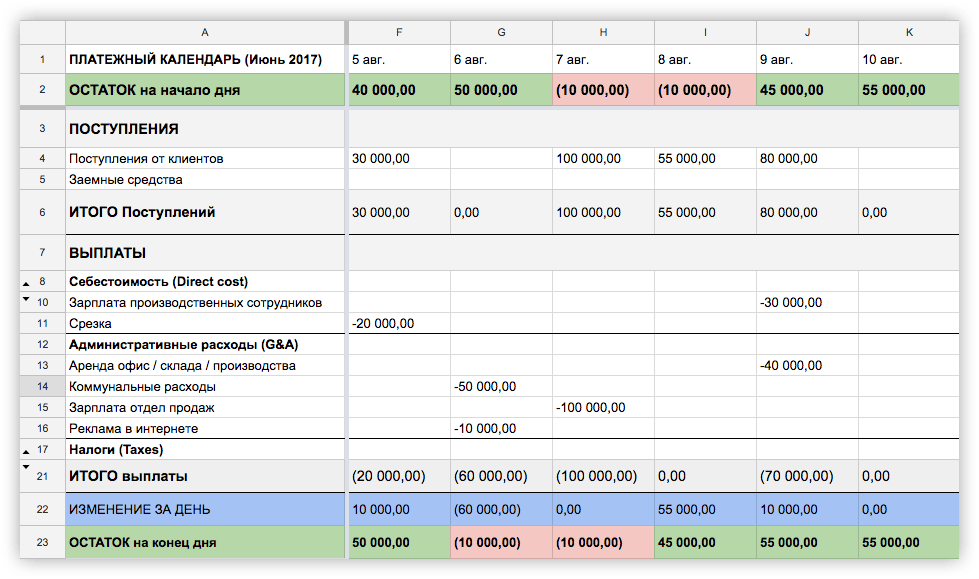The image size is (979, 579).
Task: Select column A header
Action: click(x=205, y=32)
